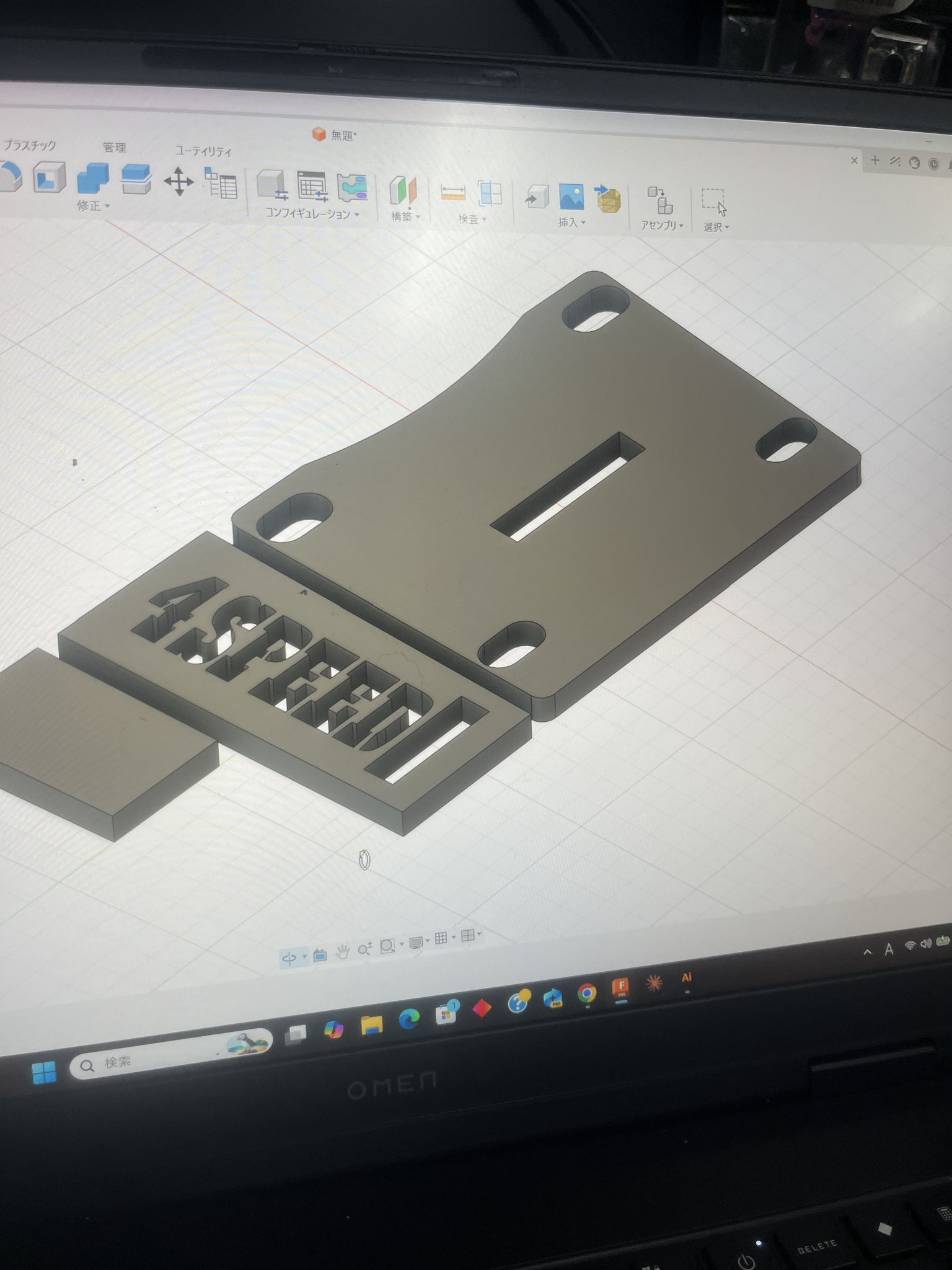Screen dimensions: 952x1270
Task: Activate the Pan hand tool
Action: [x=343, y=952]
